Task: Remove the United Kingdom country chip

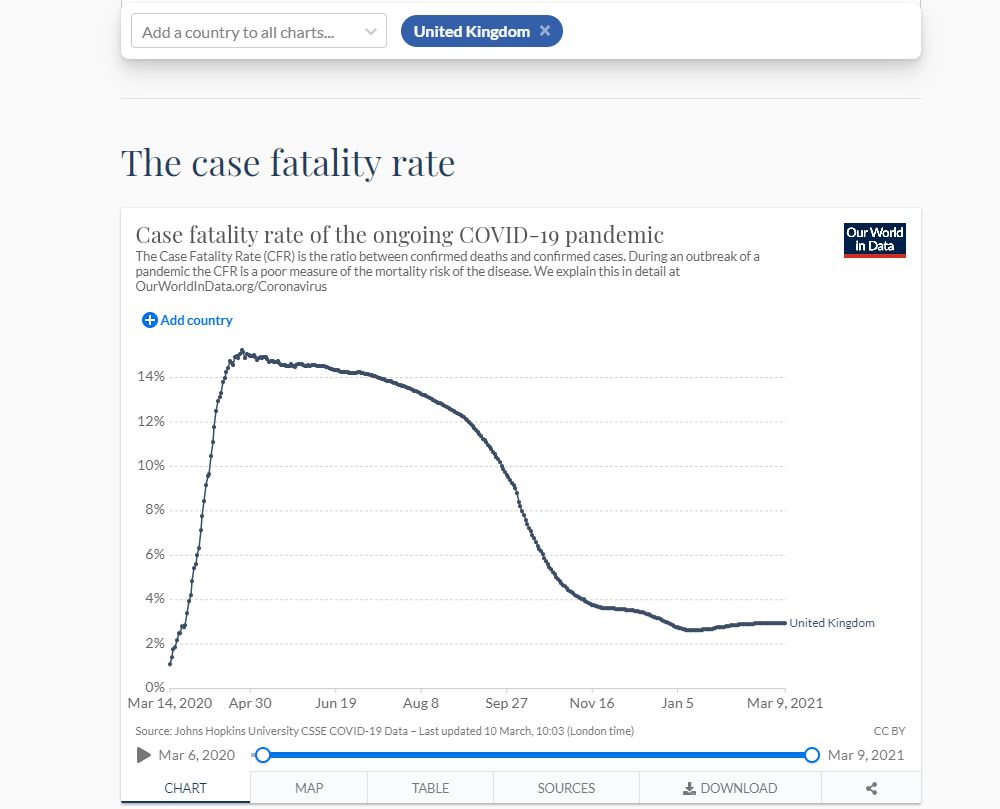Action: [545, 31]
